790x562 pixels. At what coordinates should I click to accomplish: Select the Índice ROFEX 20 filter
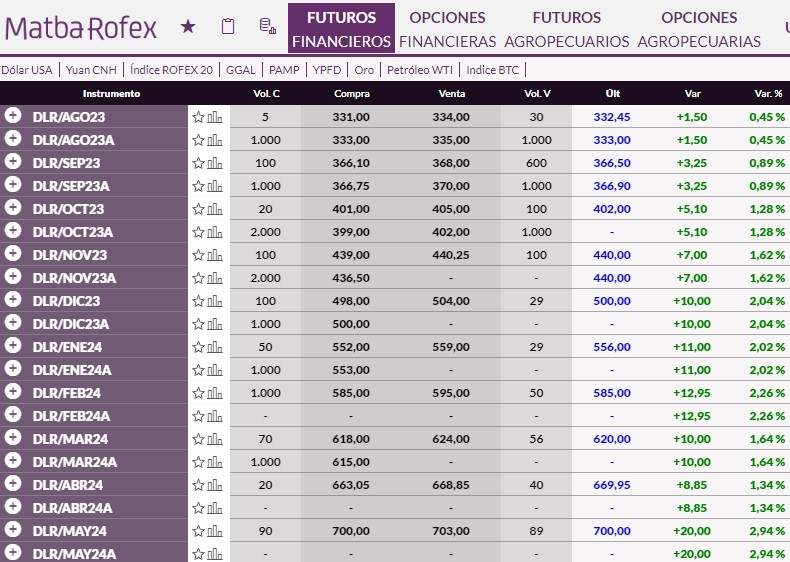(x=171, y=70)
